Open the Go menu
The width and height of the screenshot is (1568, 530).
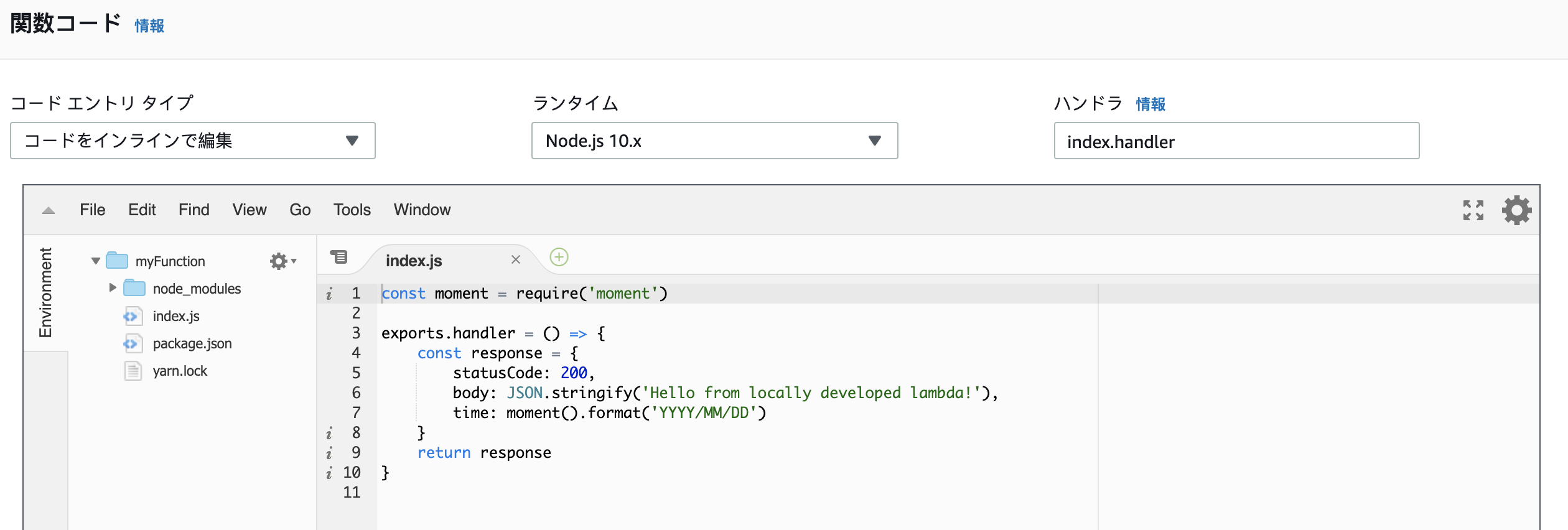click(x=300, y=210)
